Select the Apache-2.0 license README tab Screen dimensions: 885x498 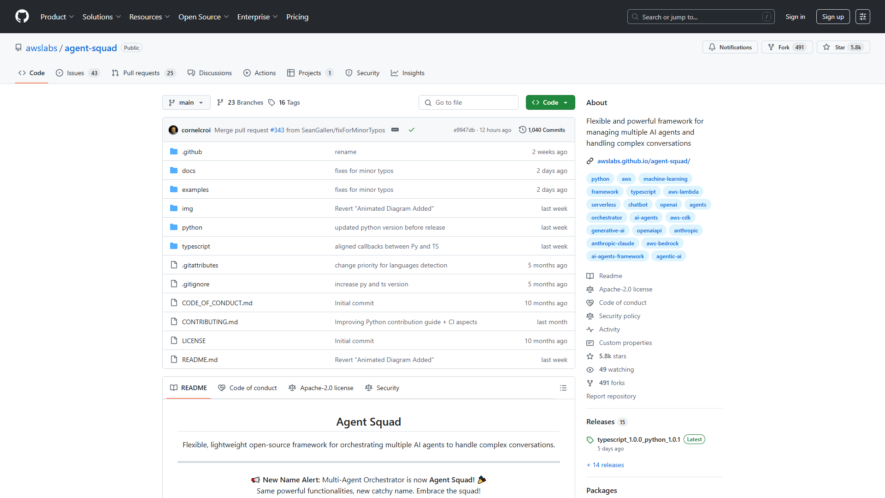321,388
